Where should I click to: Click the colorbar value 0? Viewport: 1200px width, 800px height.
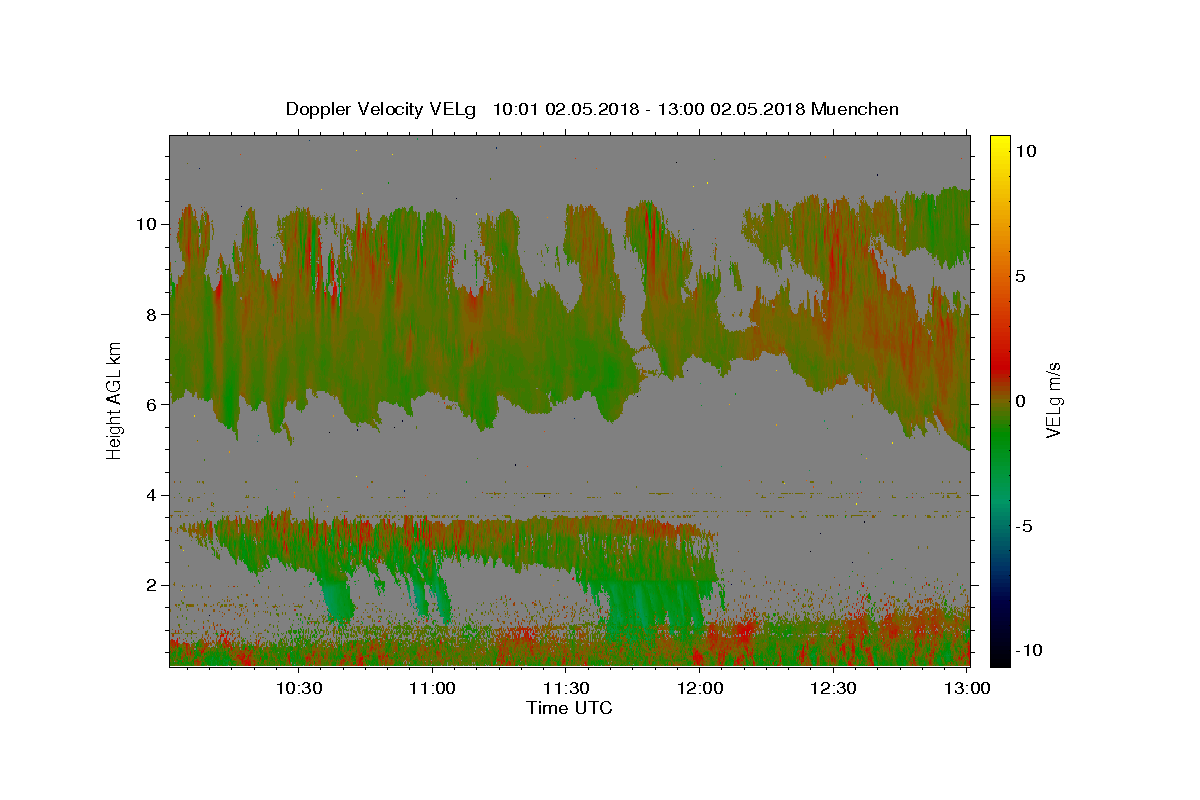(1020, 401)
